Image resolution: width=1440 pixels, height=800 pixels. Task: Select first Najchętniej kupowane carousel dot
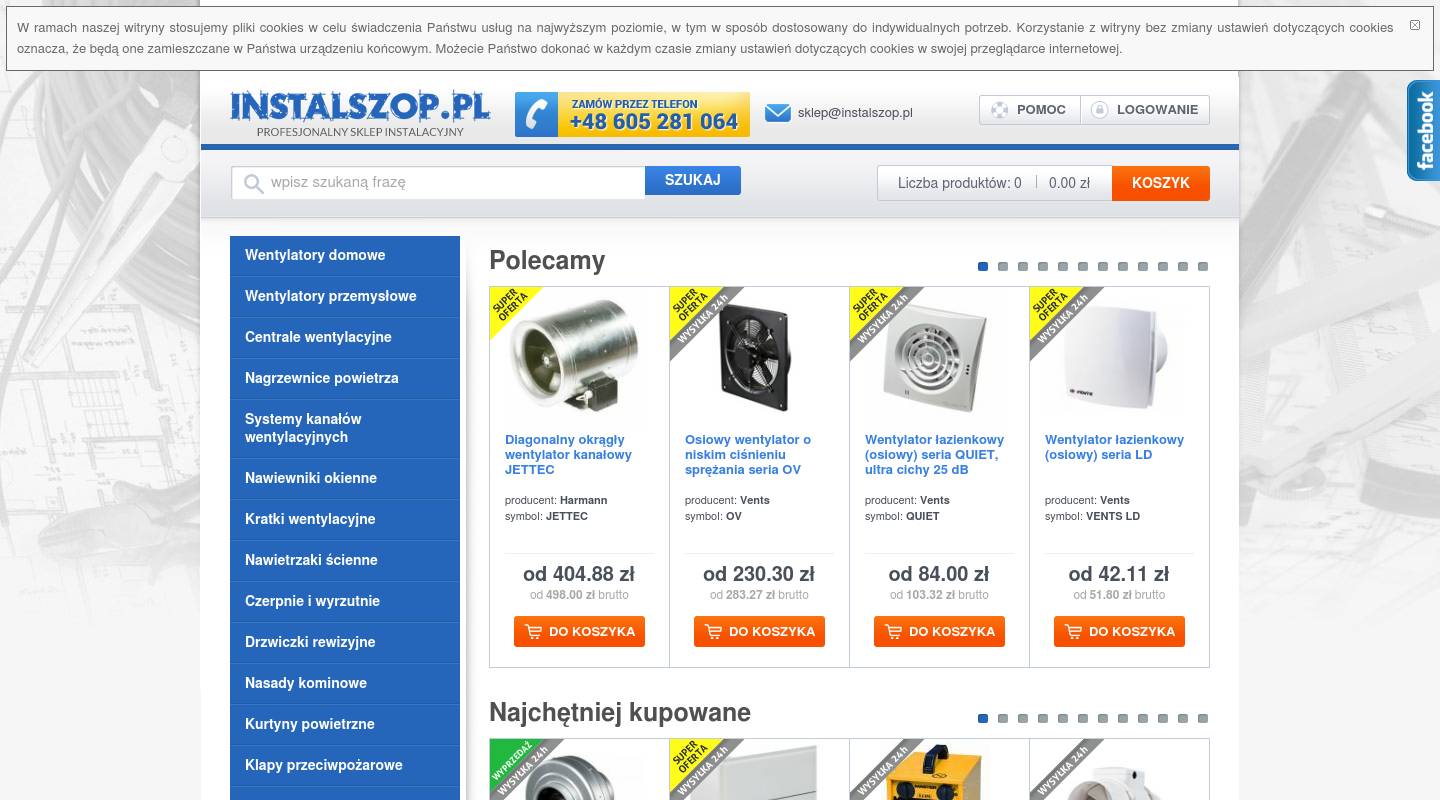(x=983, y=718)
